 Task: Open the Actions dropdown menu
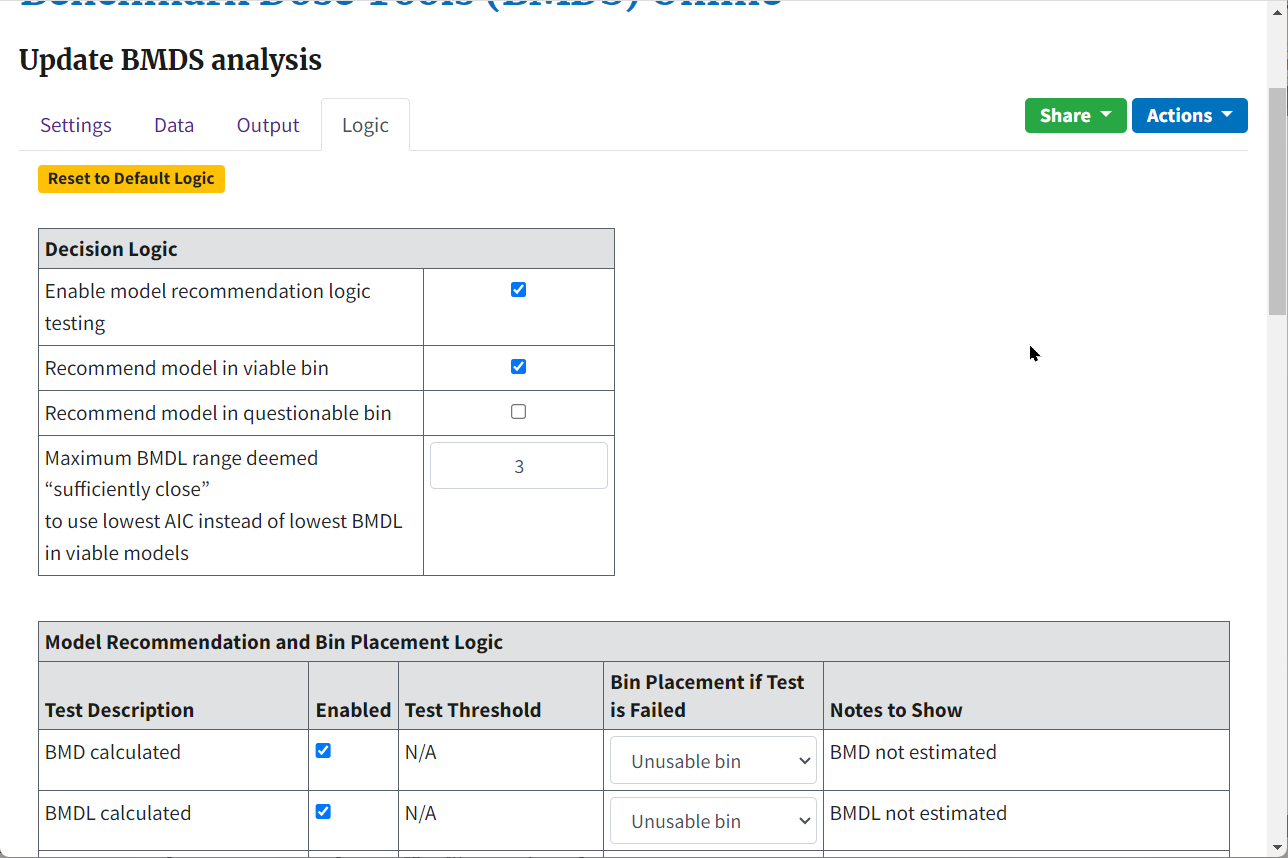[1190, 115]
